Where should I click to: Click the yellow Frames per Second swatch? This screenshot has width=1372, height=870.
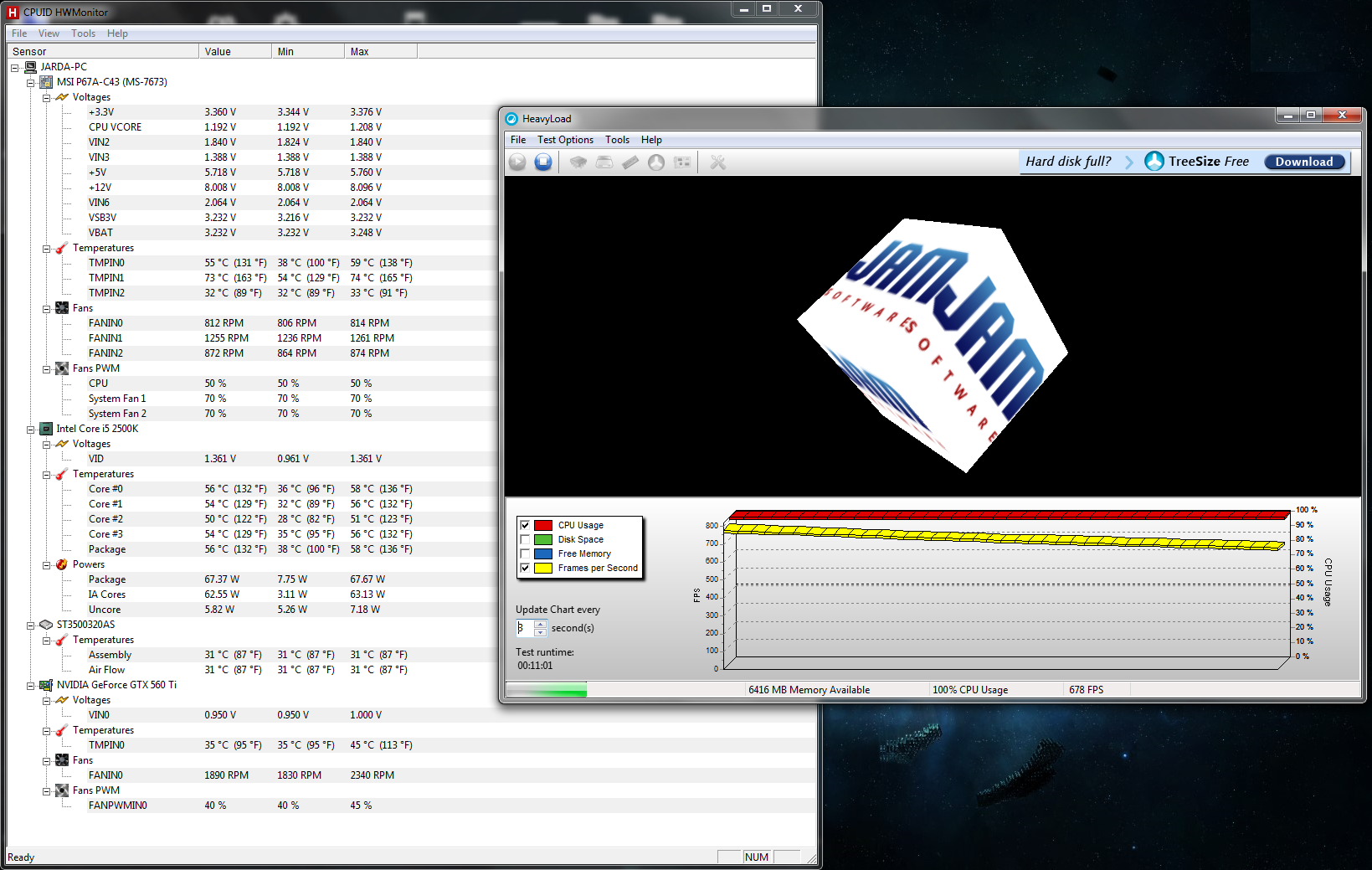(542, 568)
